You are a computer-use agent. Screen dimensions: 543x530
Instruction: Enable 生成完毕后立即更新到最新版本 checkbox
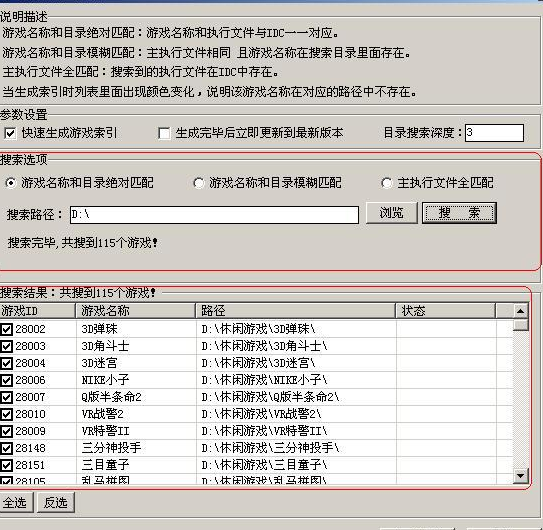click(x=164, y=133)
